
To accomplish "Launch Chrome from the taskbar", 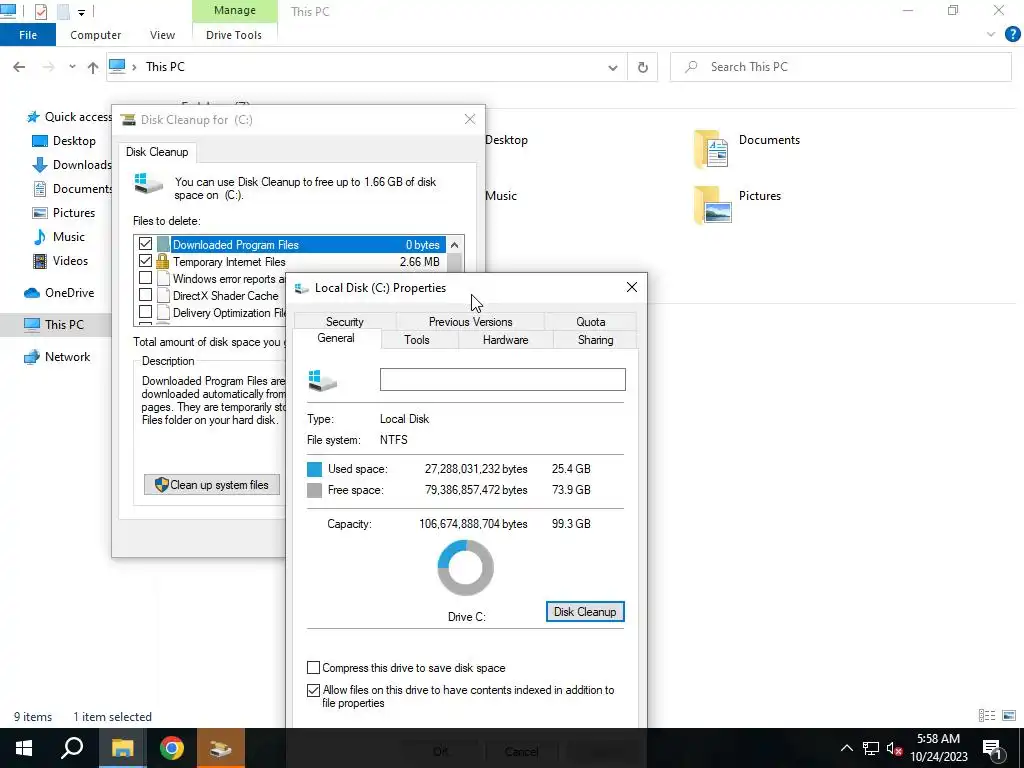I will [x=171, y=748].
